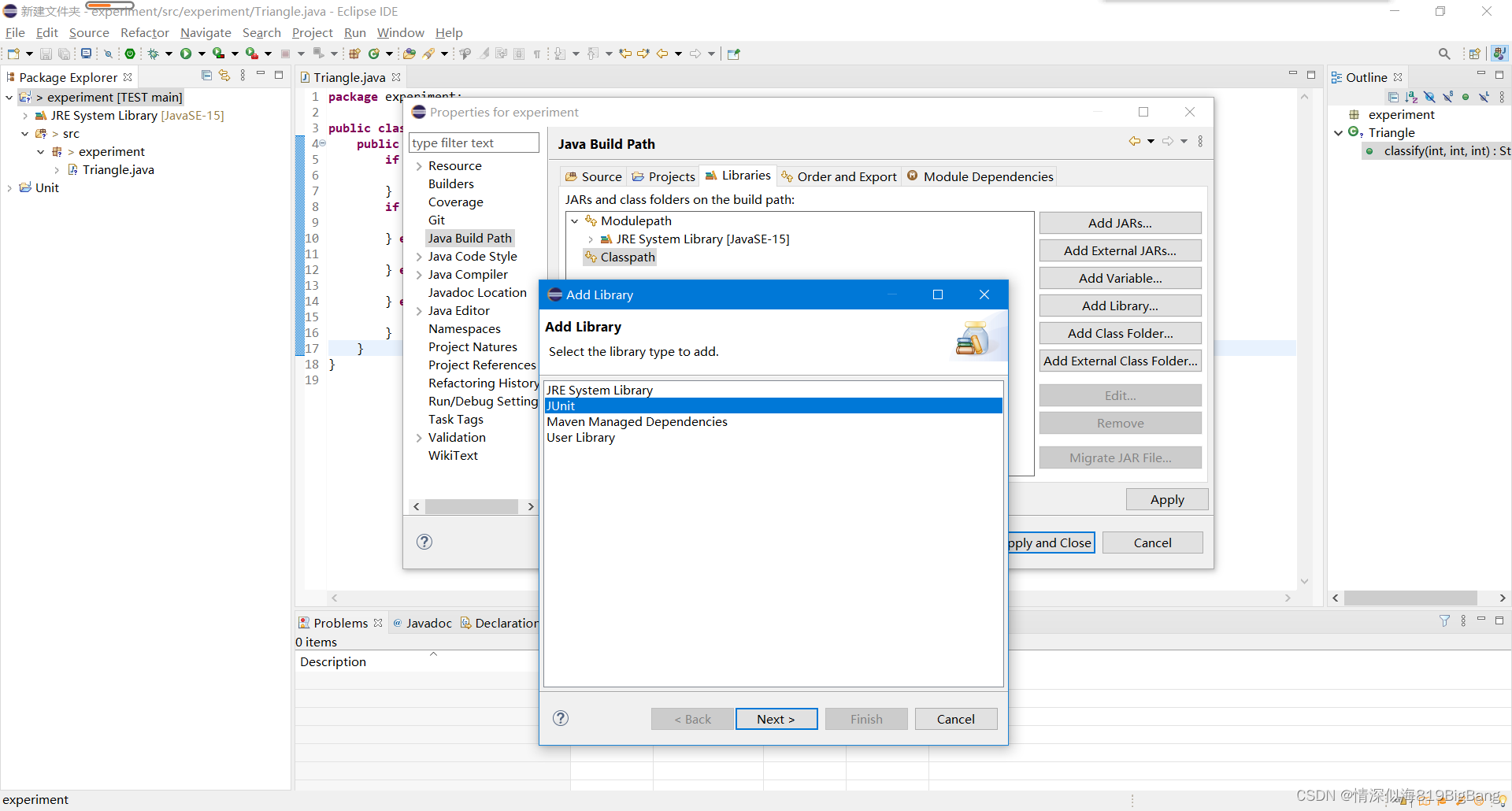This screenshot has width=1512, height=811.
Task: Click the New Java Package icon
Action: [354, 54]
